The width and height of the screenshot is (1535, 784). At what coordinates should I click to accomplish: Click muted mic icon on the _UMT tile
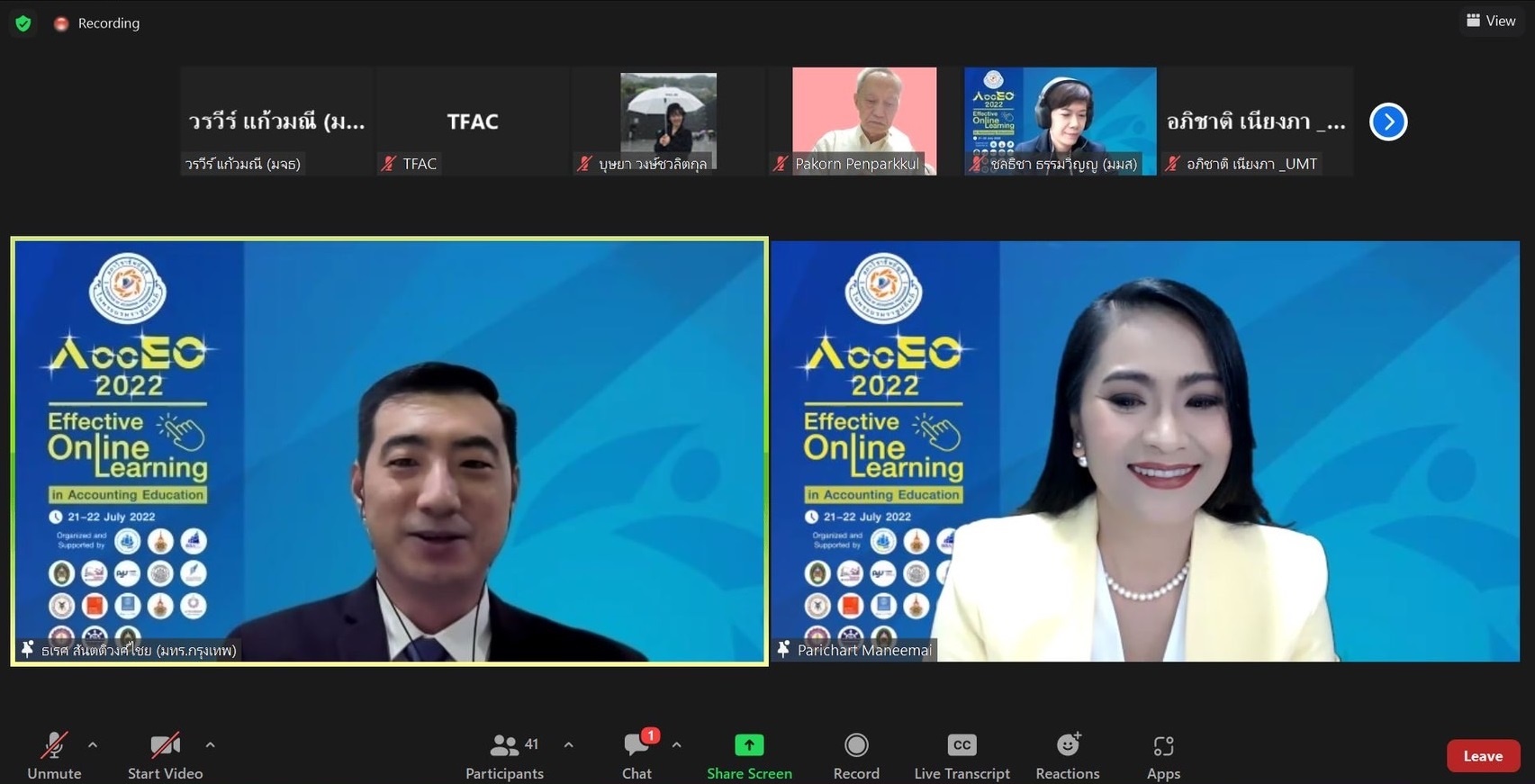[1172, 164]
